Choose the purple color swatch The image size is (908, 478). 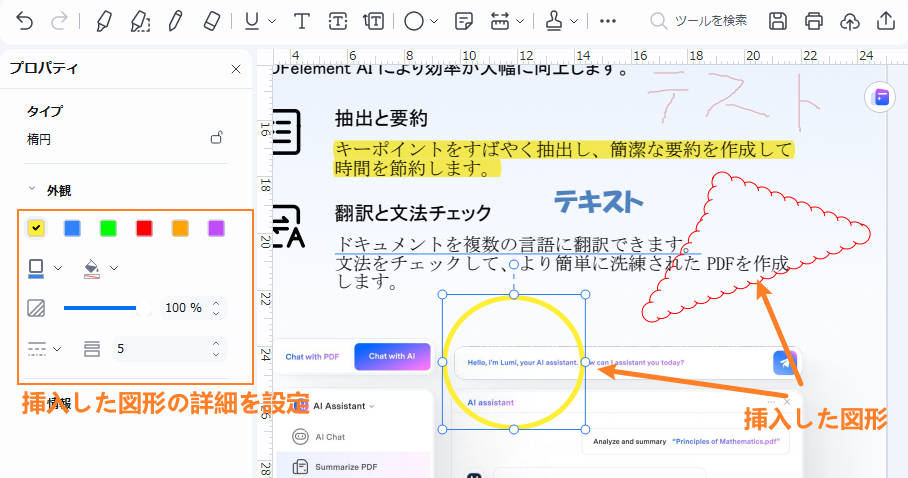216,228
